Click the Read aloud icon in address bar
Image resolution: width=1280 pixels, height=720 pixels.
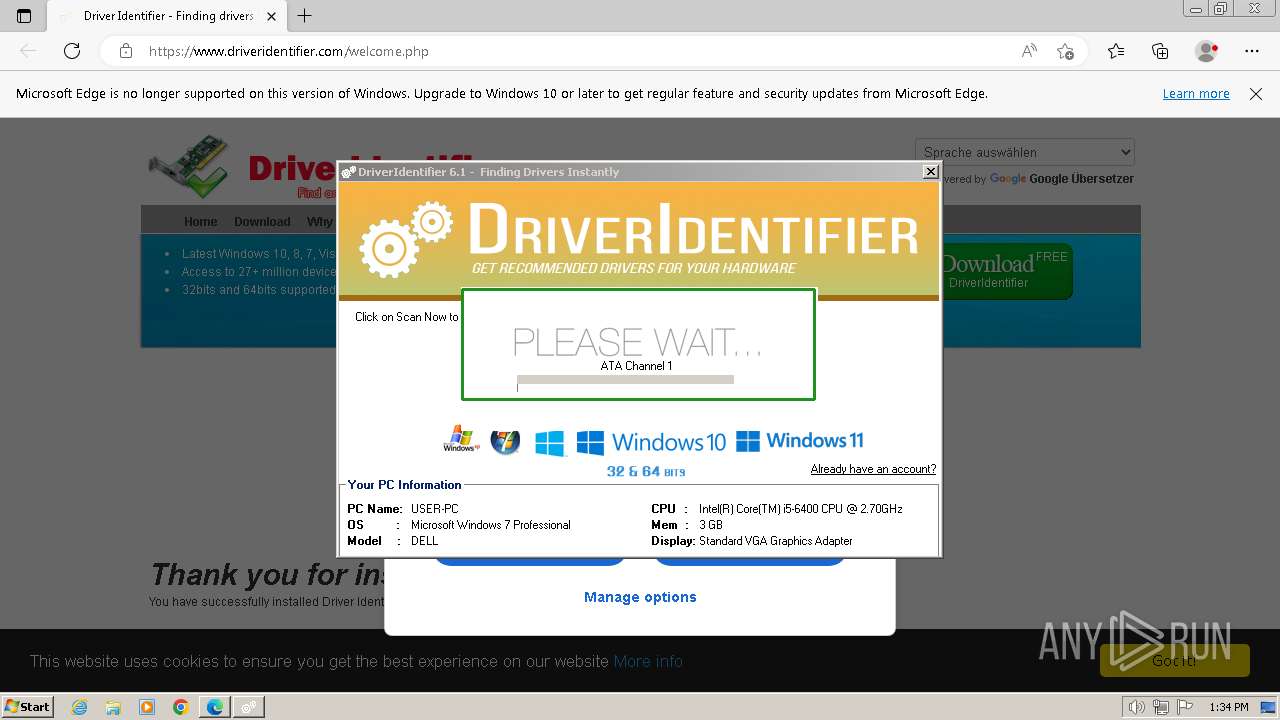pyautogui.click(x=1029, y=51)
